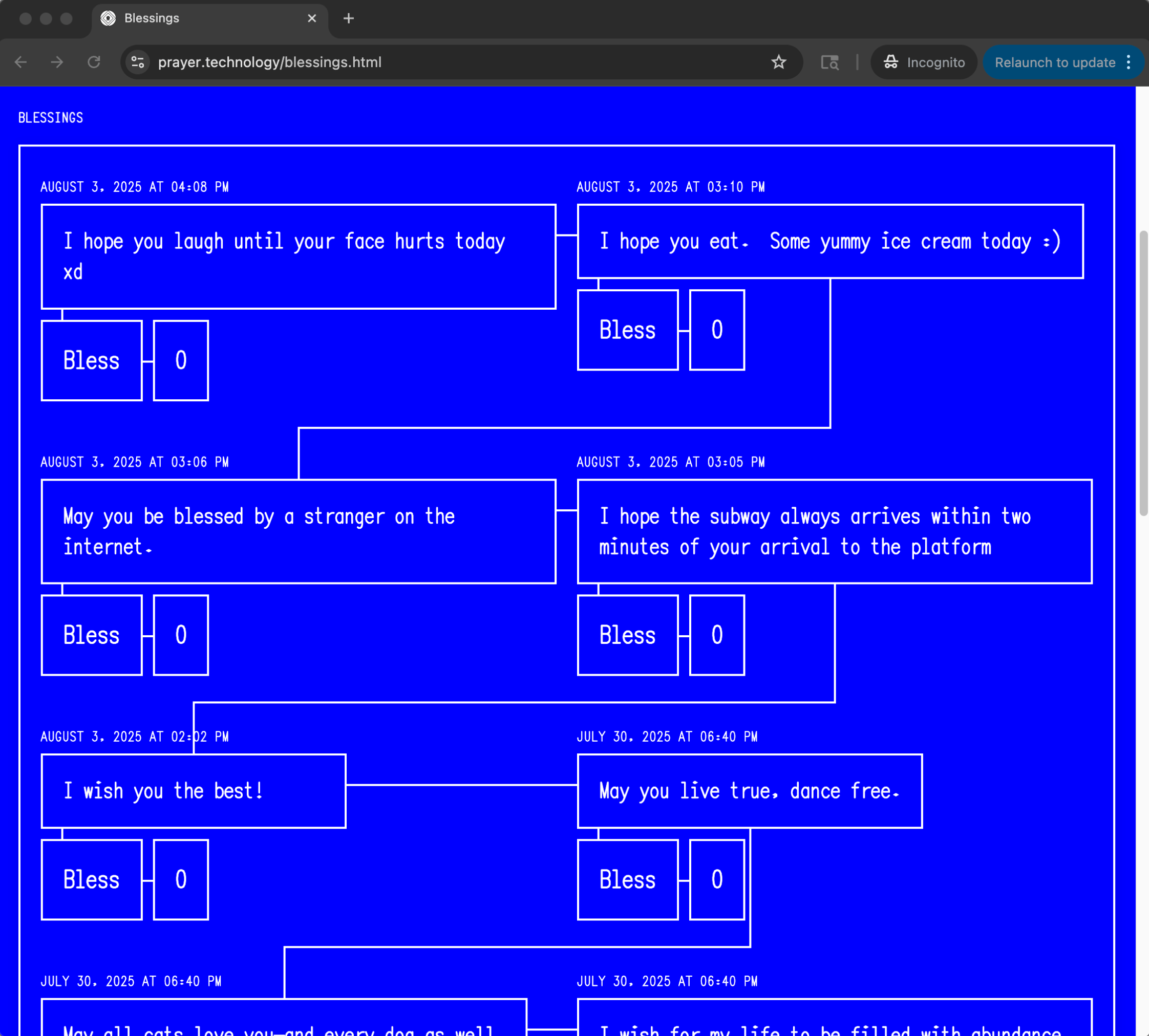Click the address bar URL
This screenshot has height=1036, width=1149.
[x=270, y=62]
